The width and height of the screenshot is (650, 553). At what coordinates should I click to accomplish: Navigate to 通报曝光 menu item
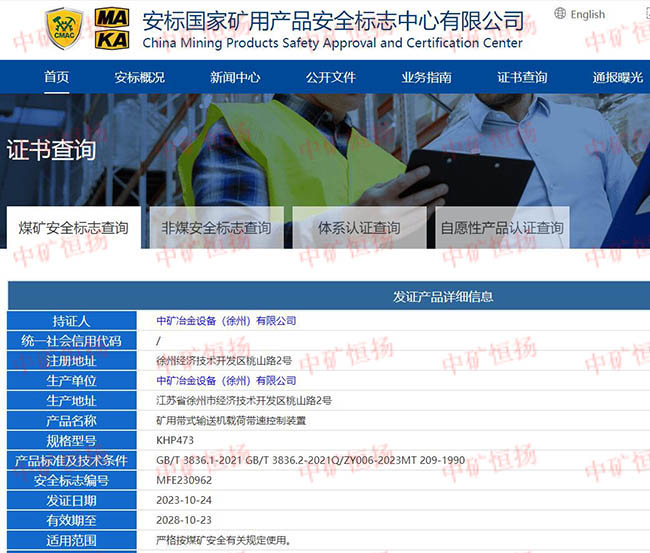[617, 77]
